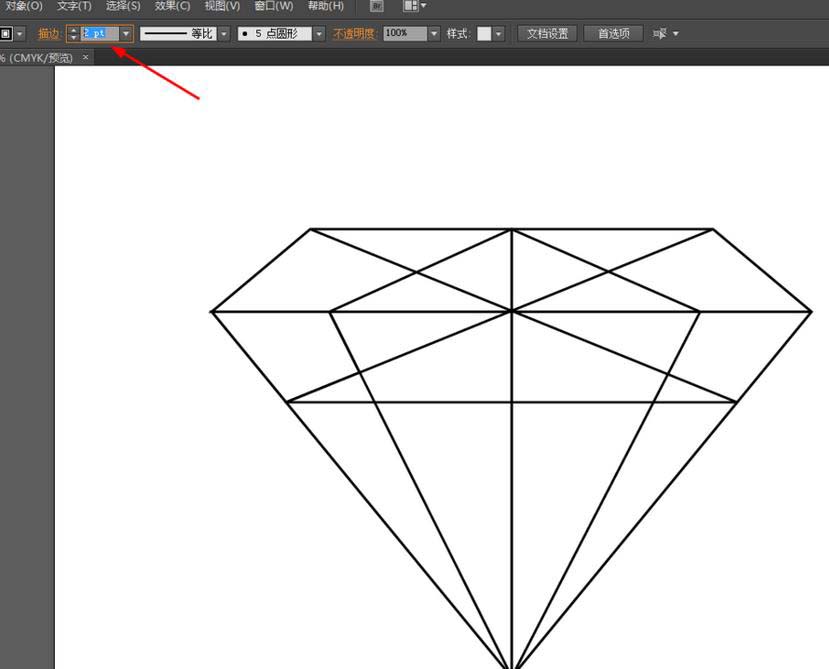Click the 样式 style swatch

484,34
